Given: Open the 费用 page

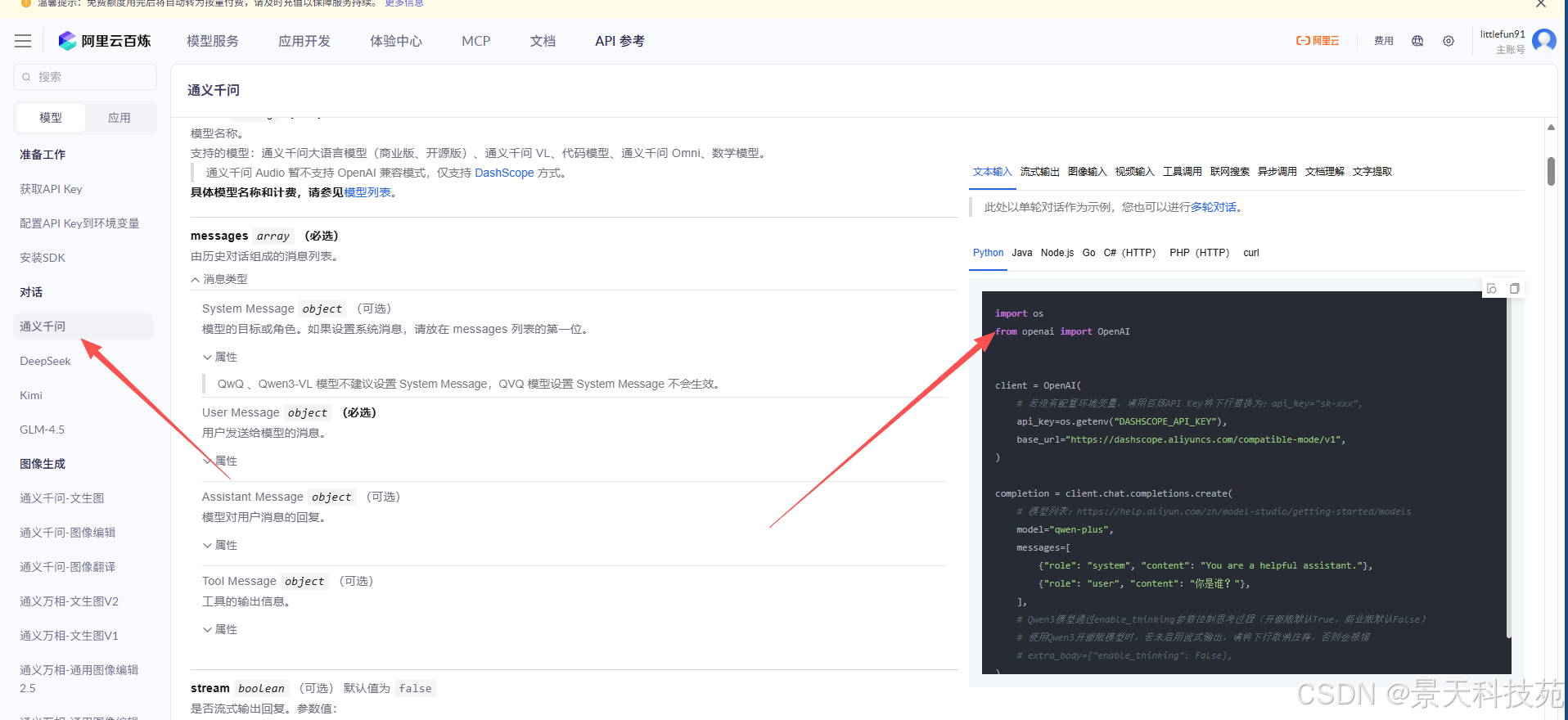Looking at the screenshot, I should tap(1384, 41).
